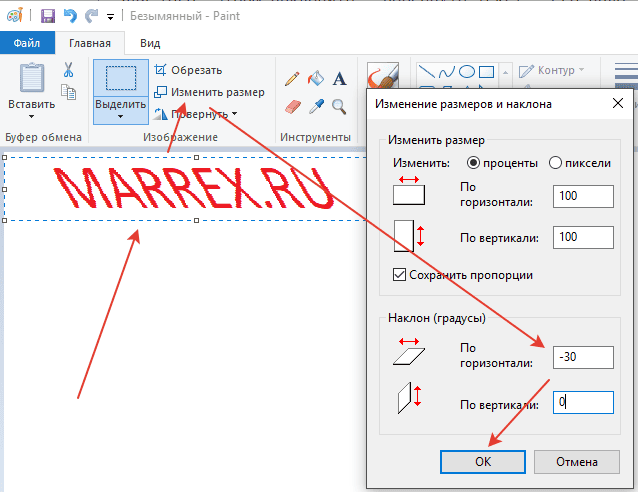This screenshot has height=492, width=638.
Task: Click the Обрезать crop button
Action: point(188,70)
